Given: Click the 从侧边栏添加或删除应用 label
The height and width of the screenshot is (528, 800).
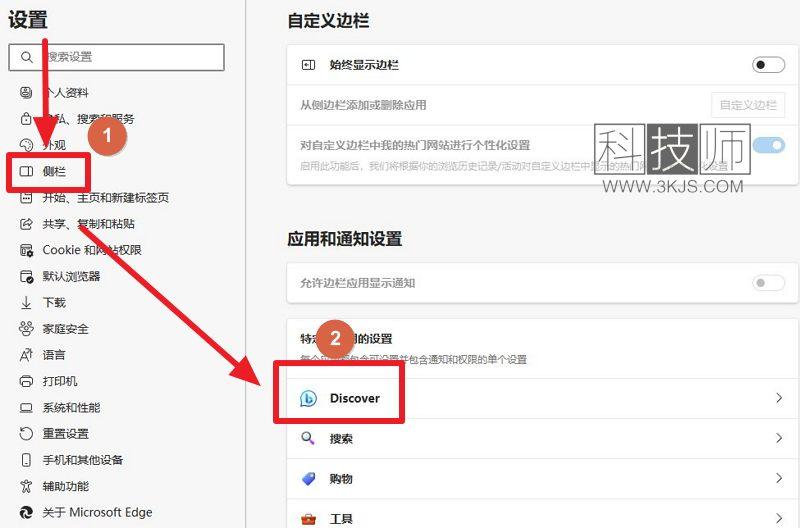Looking at the screenshot, I should pyautogui.click(x=363, y=105).
